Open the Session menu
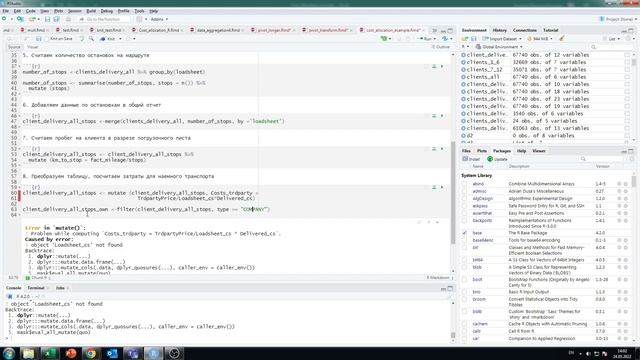640x360 pixels. point(74,11)
